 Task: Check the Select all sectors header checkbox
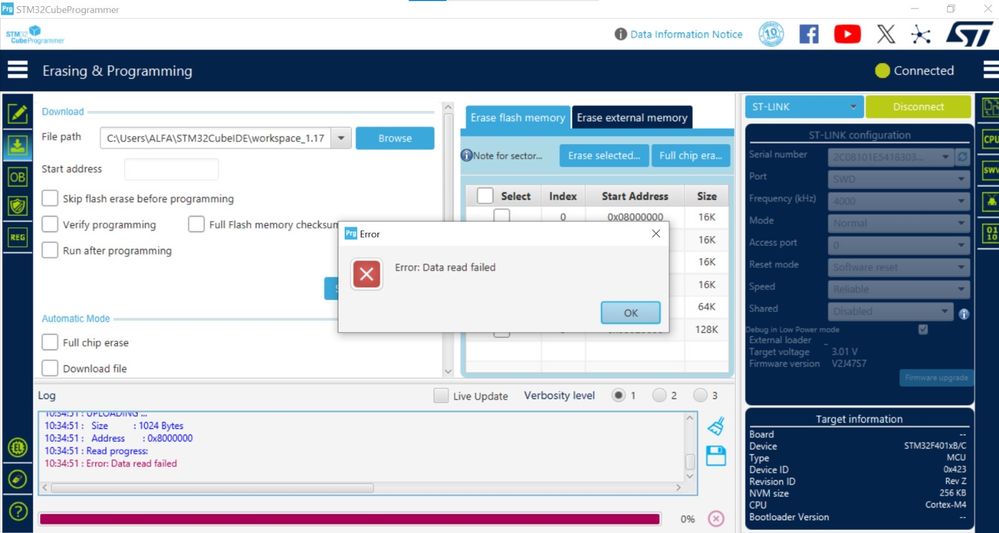tap(485, 196)
